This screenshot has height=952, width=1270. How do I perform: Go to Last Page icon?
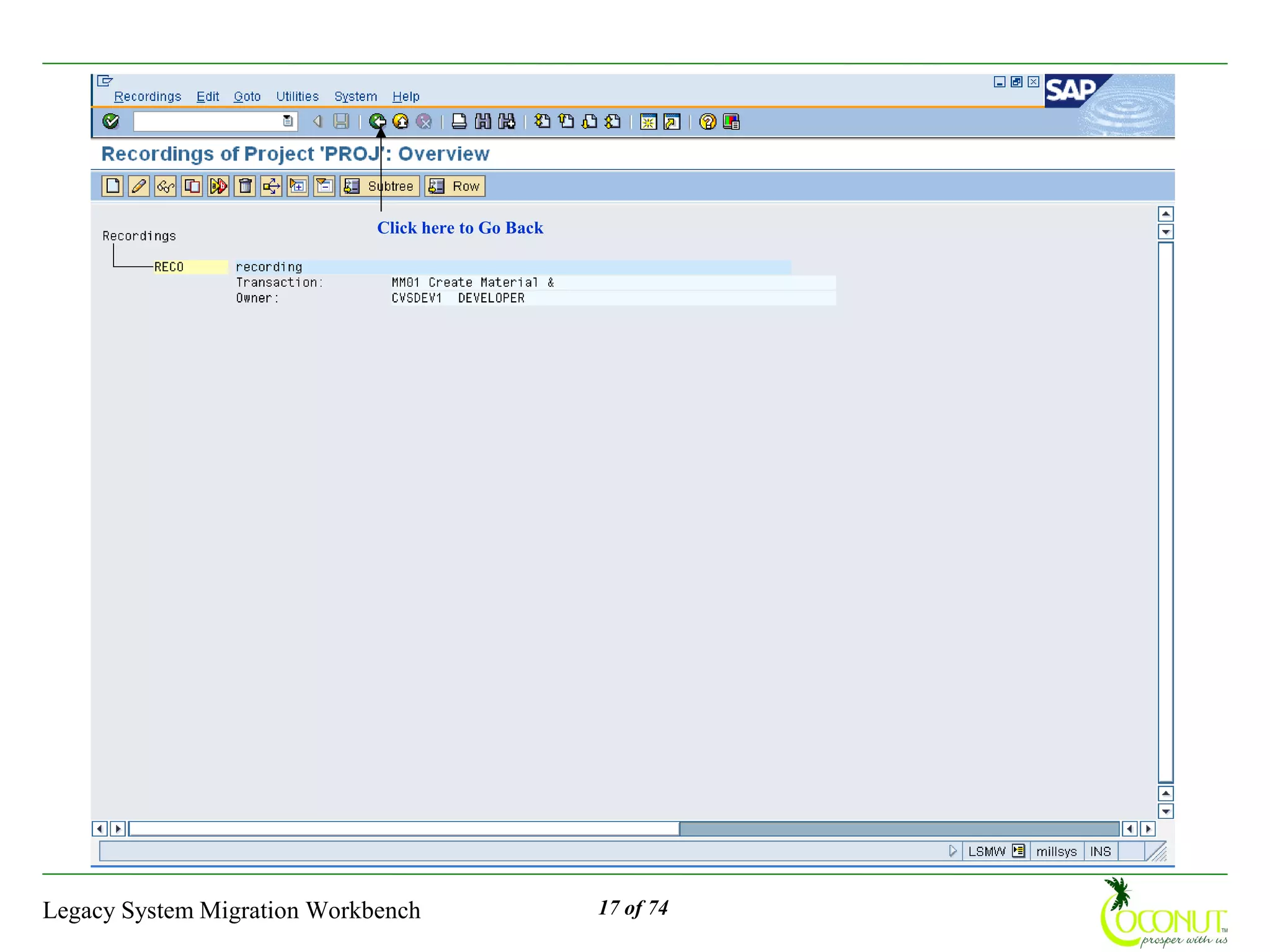click(x=613, y=121)
